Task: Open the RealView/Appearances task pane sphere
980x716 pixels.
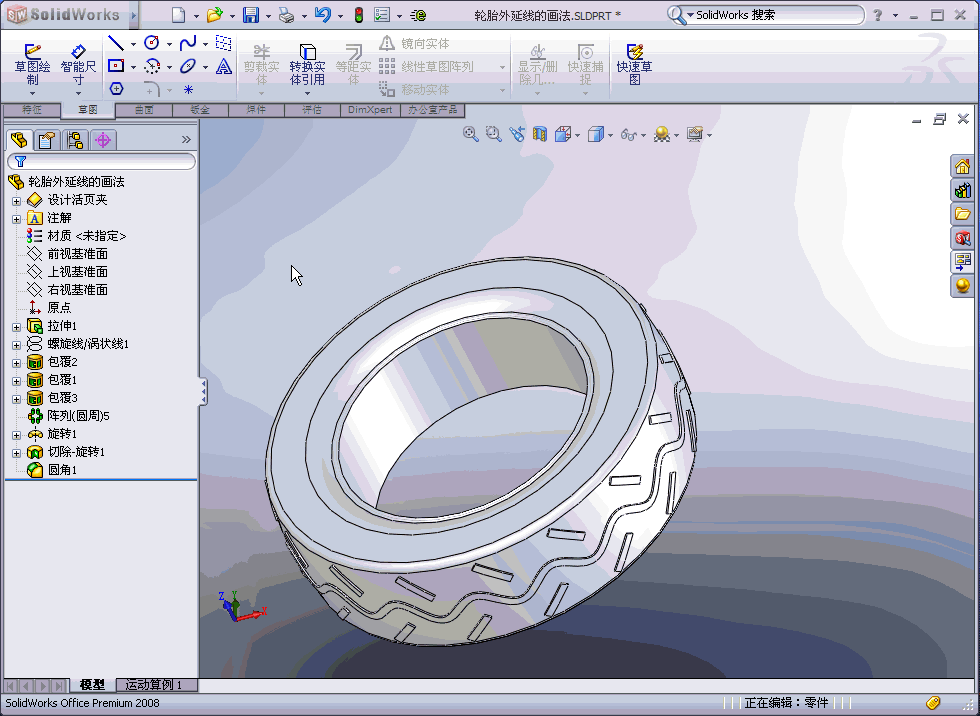Action: click(962, 286)
